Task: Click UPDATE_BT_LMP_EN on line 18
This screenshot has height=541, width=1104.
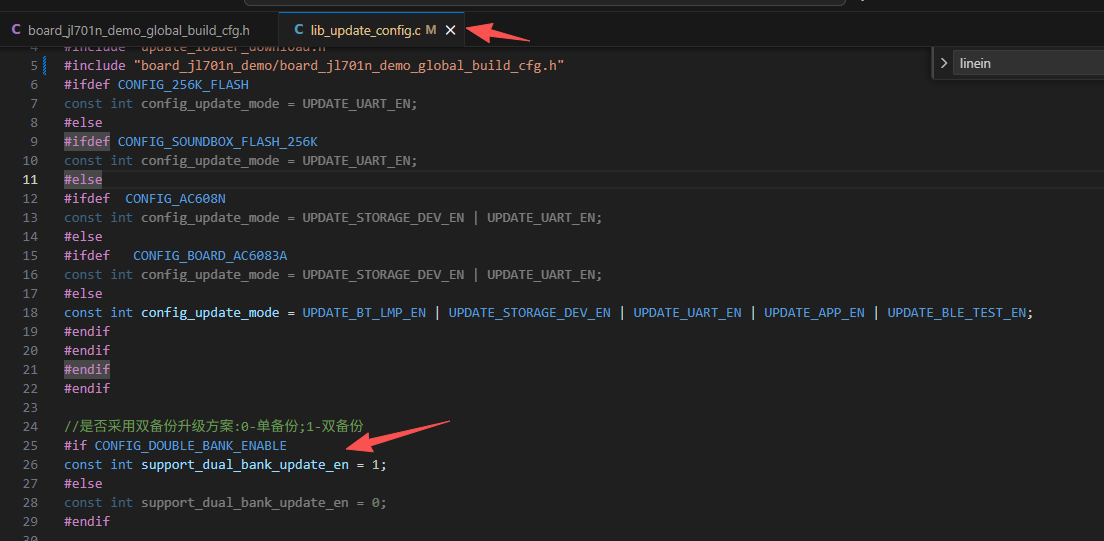Action: pyautogui.click(x=364, y=313)
